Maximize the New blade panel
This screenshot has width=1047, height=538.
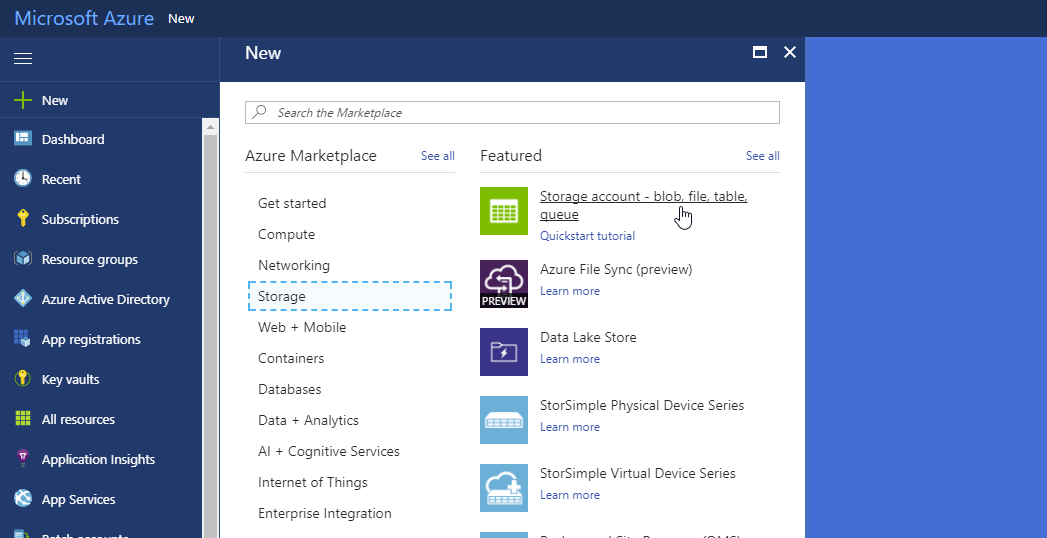coord(760,52)
